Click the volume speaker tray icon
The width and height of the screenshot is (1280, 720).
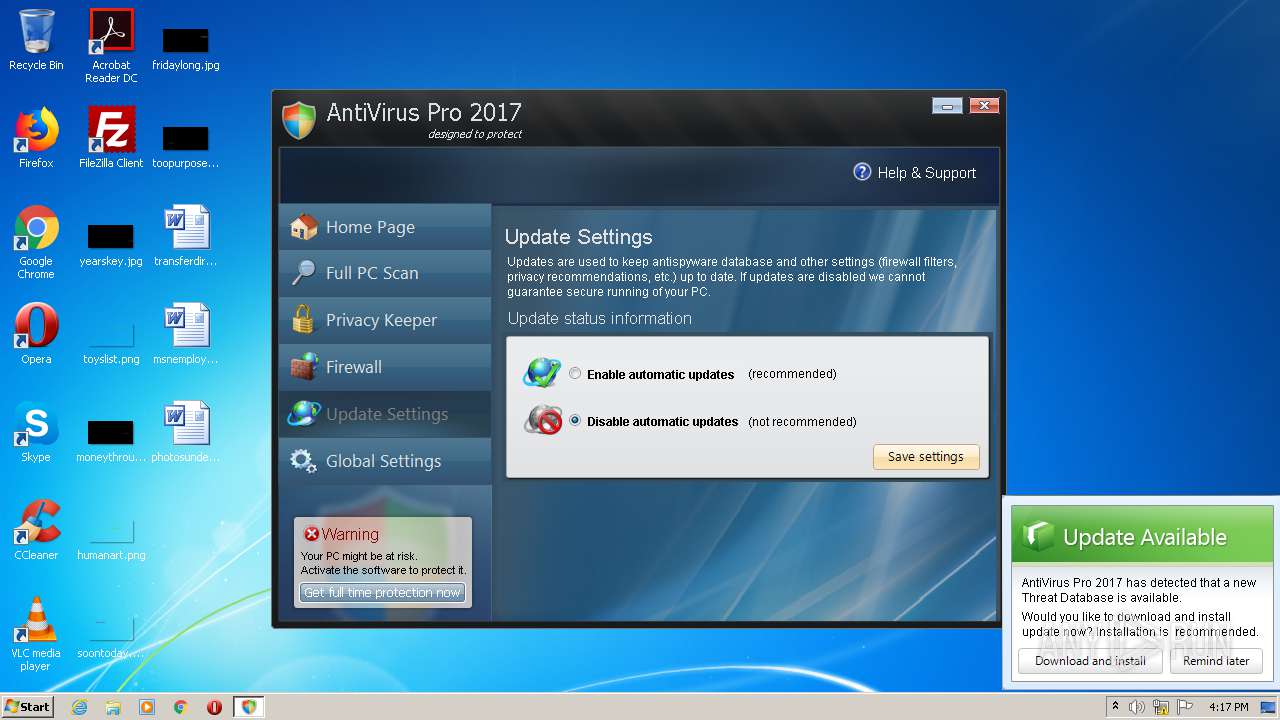pos(1137,707)
